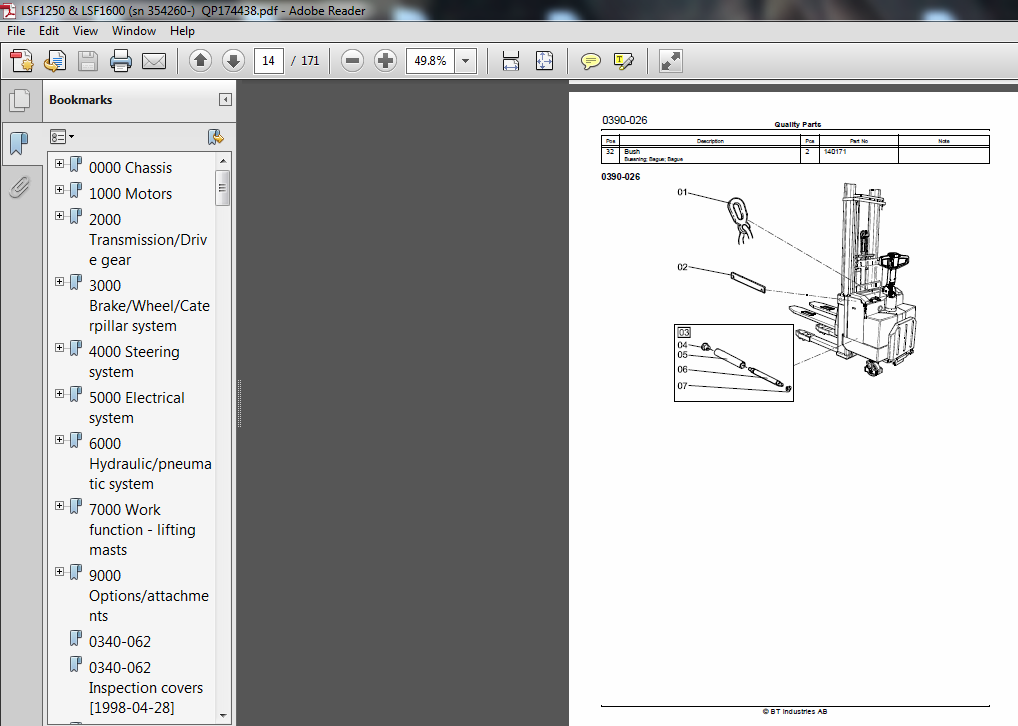Open the bookmark options menu dropdown
This screenshot has width=1018, height=726.
pos(62,137)
